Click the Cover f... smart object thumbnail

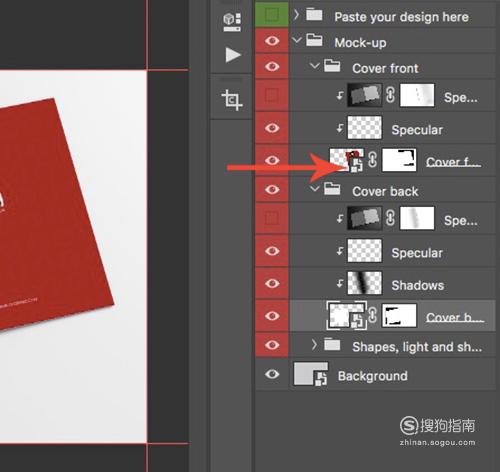(x=346, y=160)
